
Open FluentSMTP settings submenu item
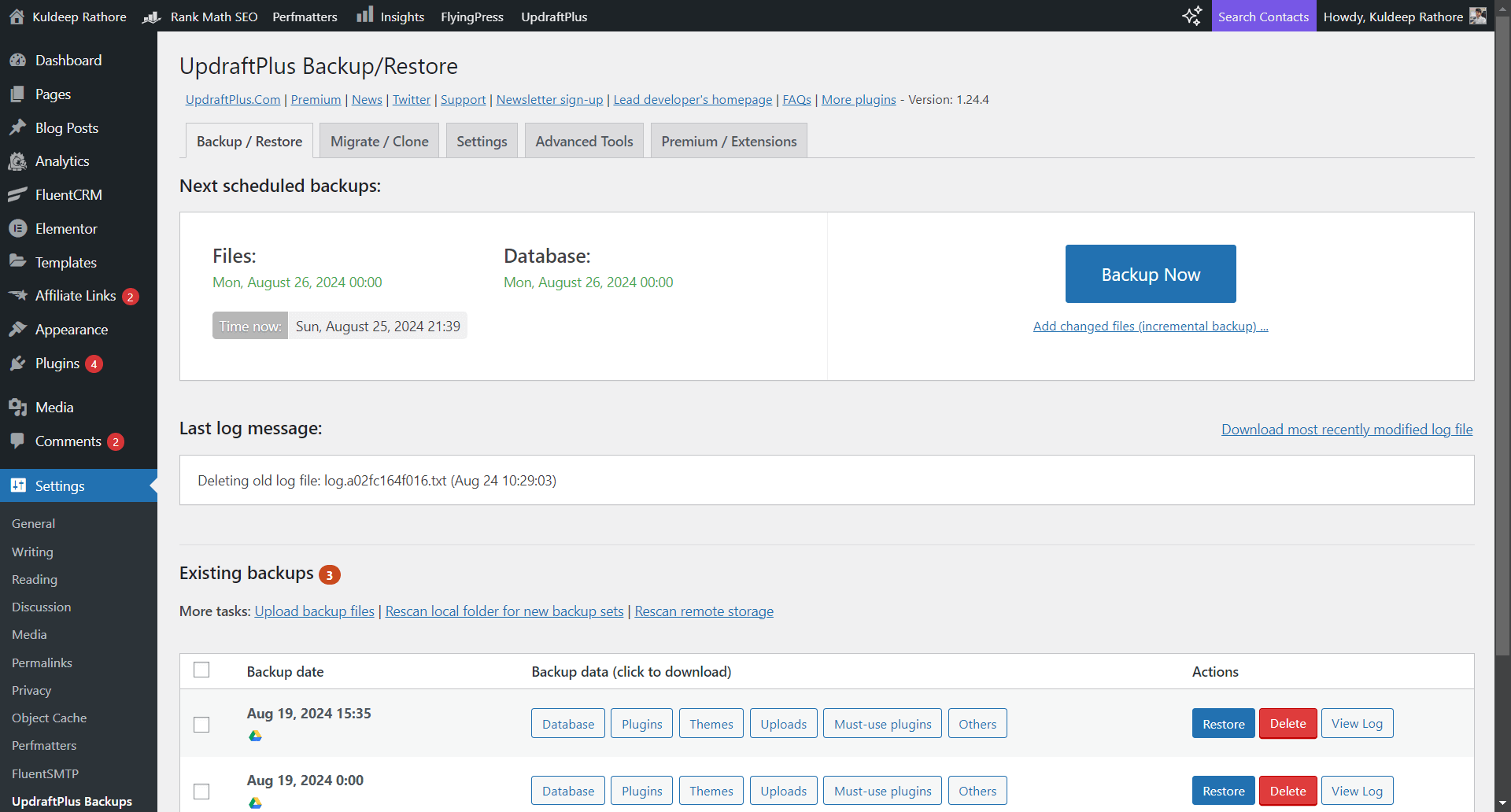[x=45, y=773]
